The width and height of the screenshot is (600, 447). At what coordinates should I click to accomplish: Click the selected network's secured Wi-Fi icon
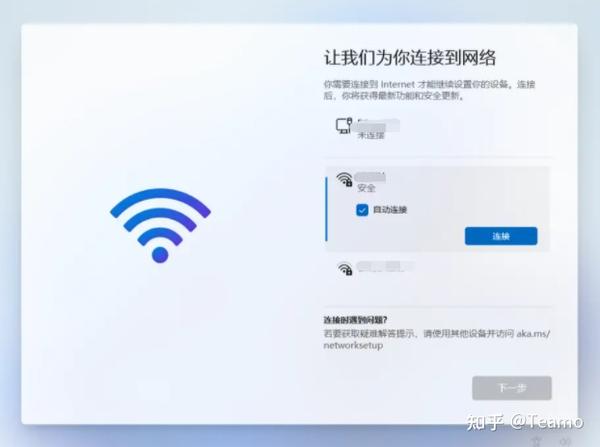(344, 179)
